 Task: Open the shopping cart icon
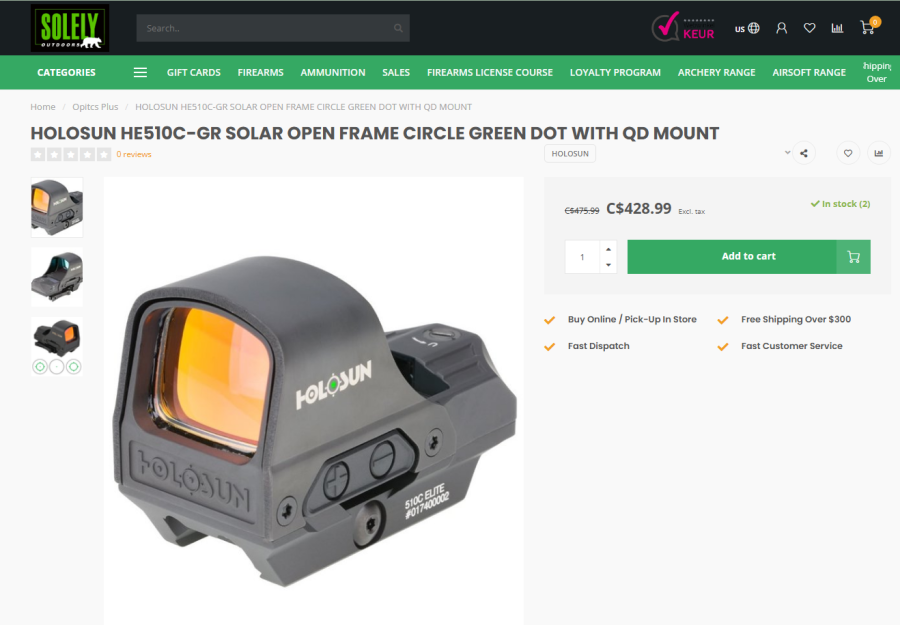click(x=868, y=27)
